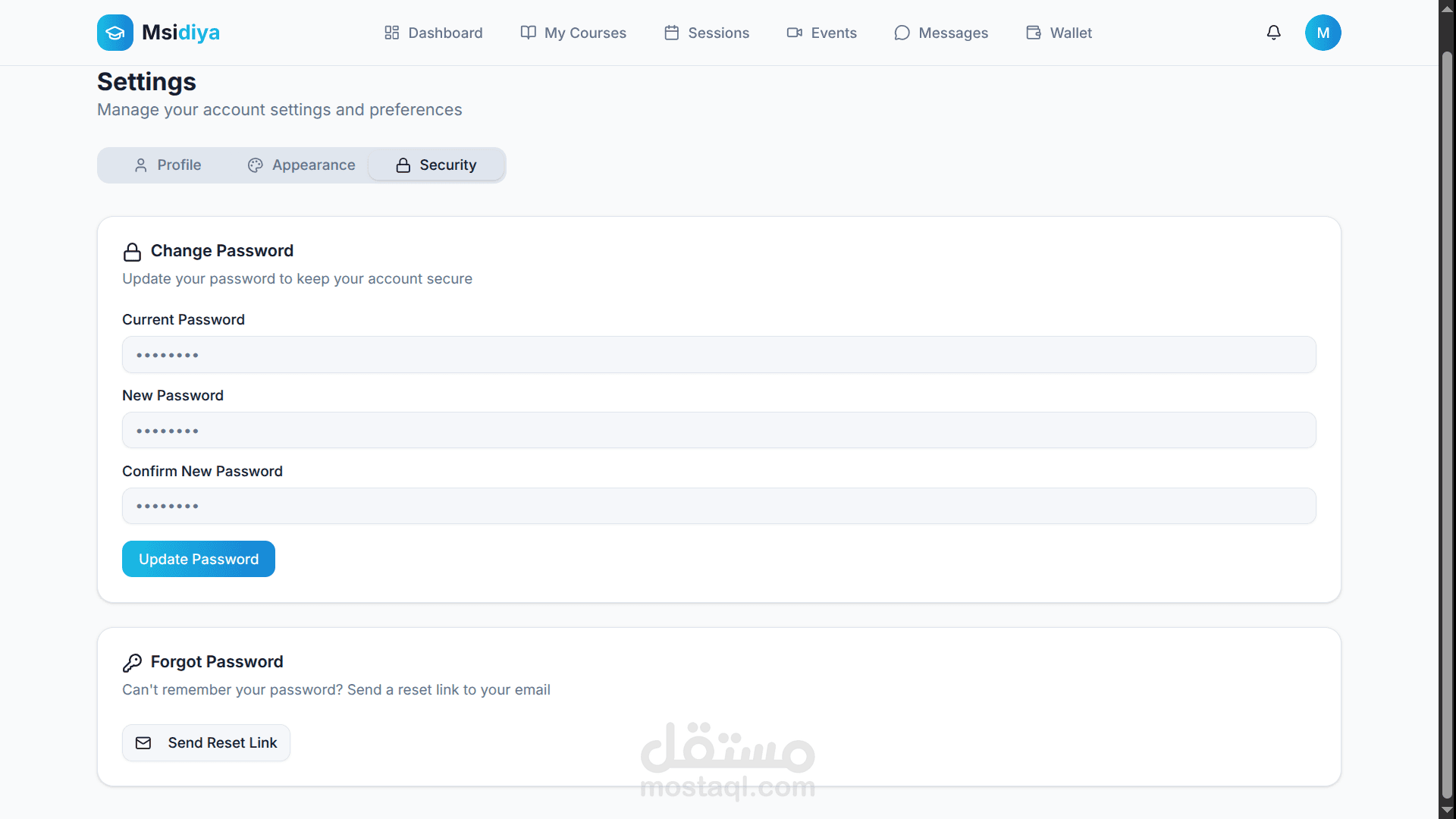
Task: Click the Confirm New Password field
Action: [x=718, y=506]
